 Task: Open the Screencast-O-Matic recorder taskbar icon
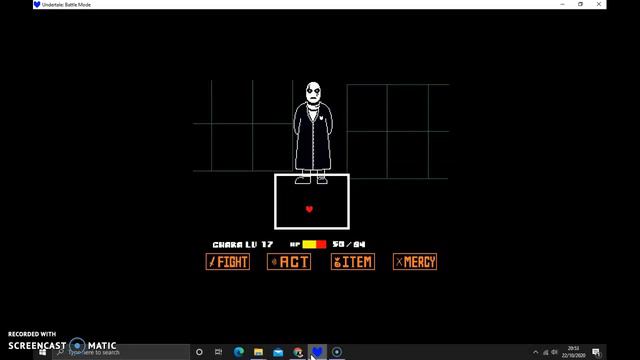click(x=337, y=352)
